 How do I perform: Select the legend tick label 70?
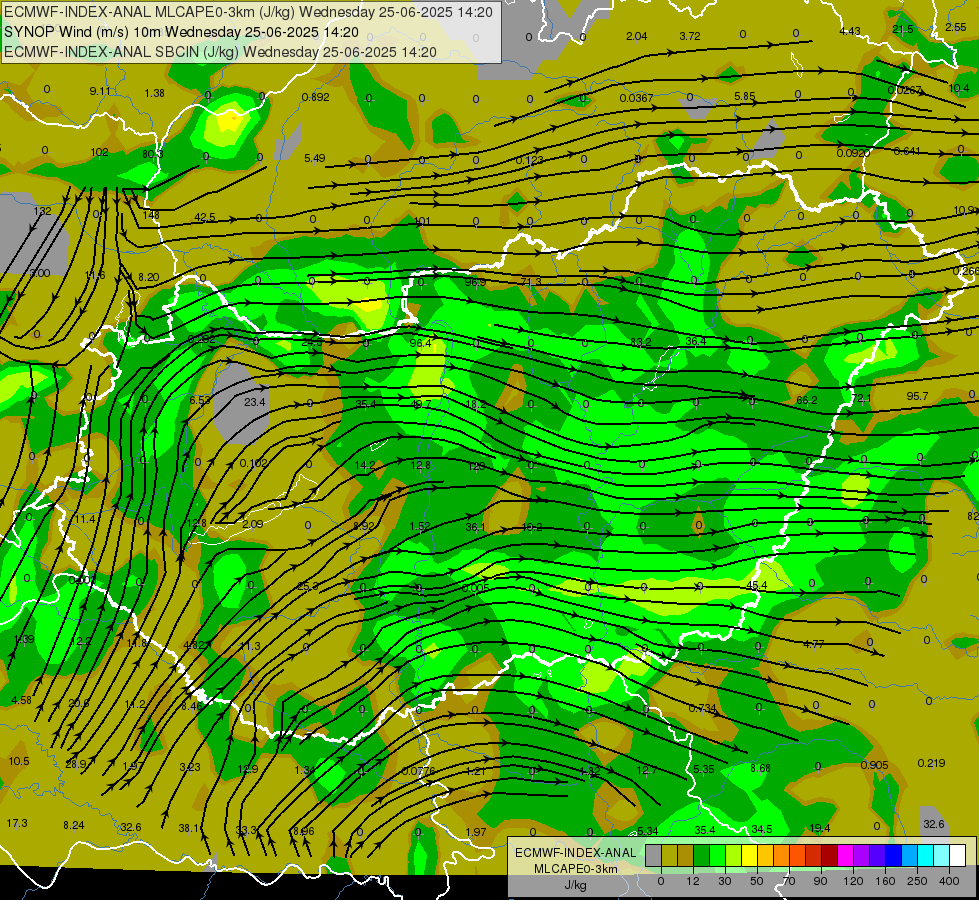(x=789, y=881)
